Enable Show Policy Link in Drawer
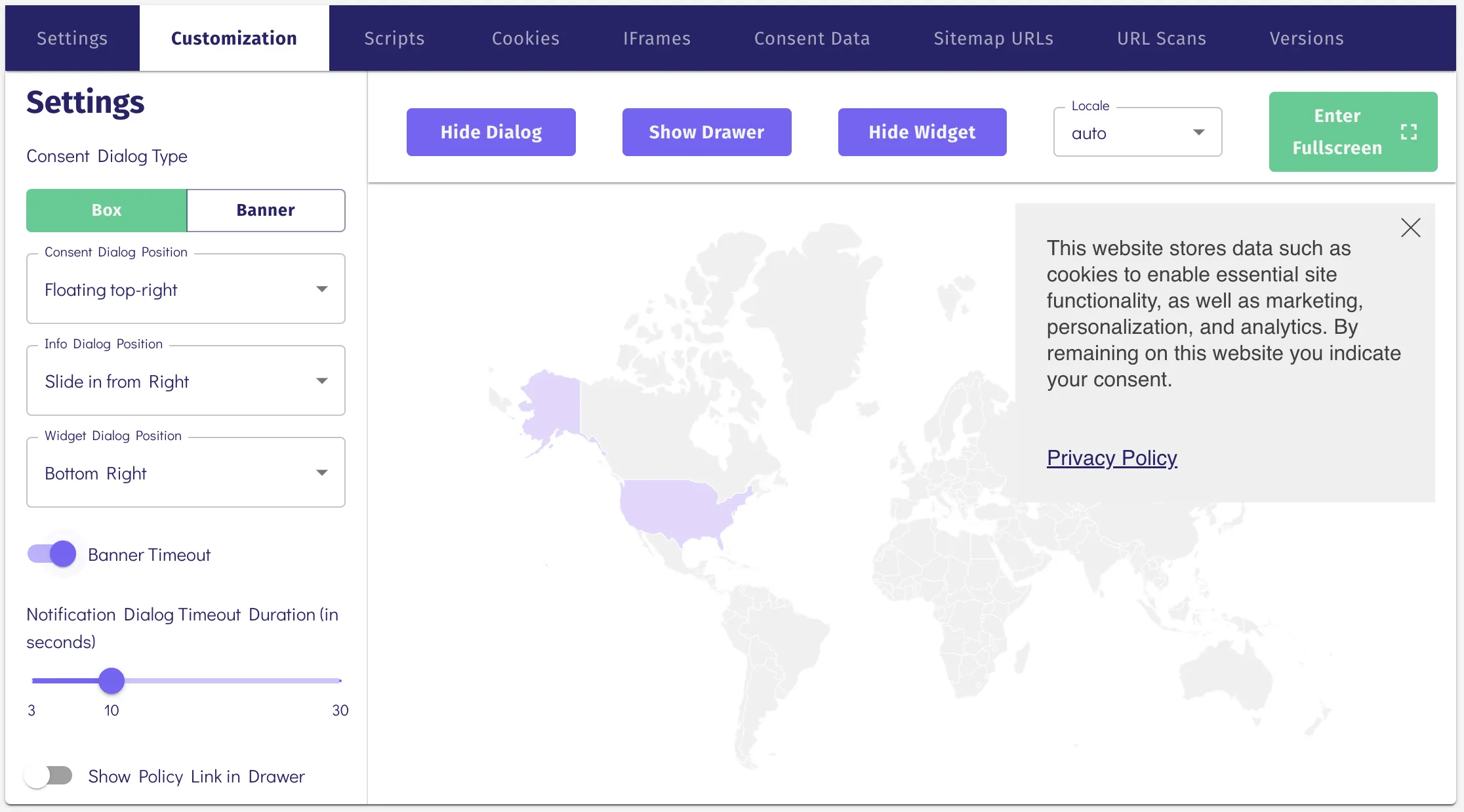 tap(49, 776)
